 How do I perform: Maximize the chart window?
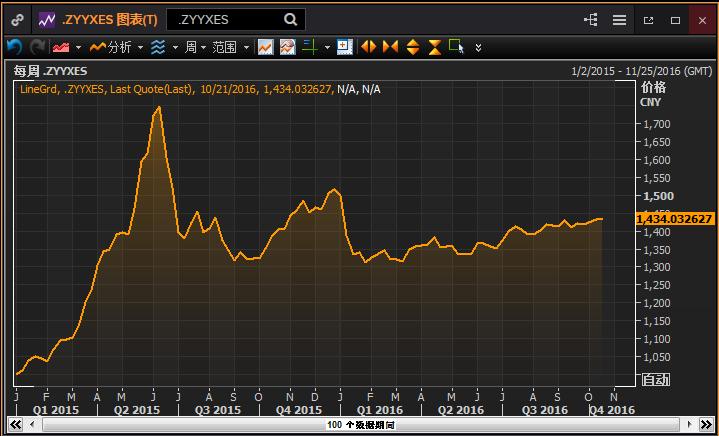click(675, 20)
